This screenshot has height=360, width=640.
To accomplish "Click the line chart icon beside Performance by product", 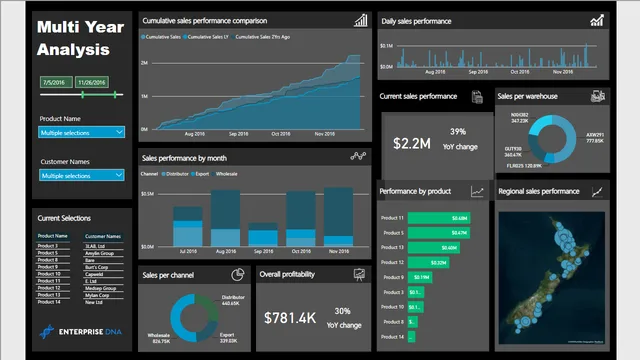I will coord(477,191).
